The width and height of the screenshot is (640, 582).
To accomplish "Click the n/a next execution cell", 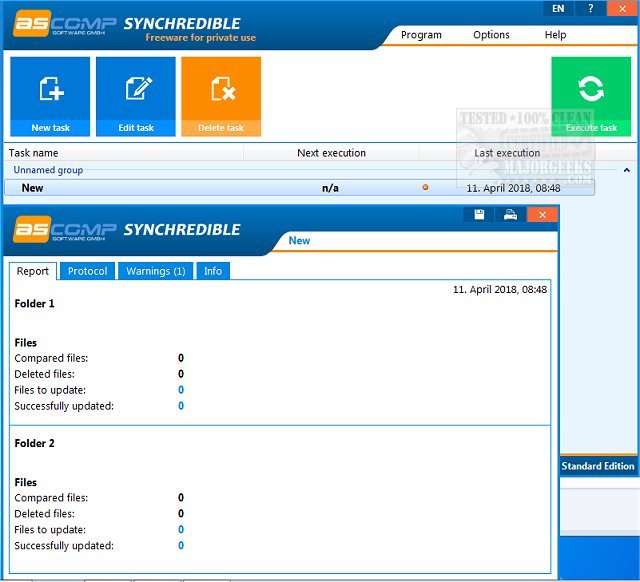I will coord(330,188).
